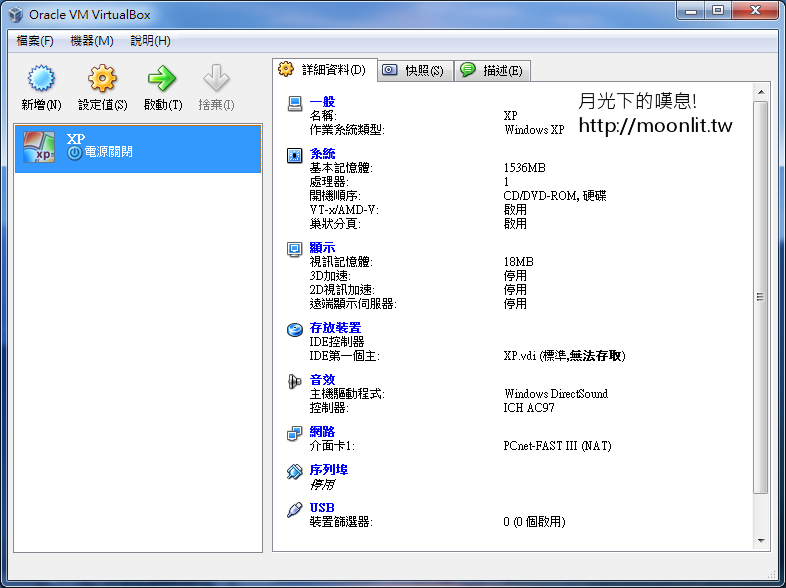This screenshot has width=786, height=588.
Task: Open the 說明(H) help menu
Action: point(150,41)
